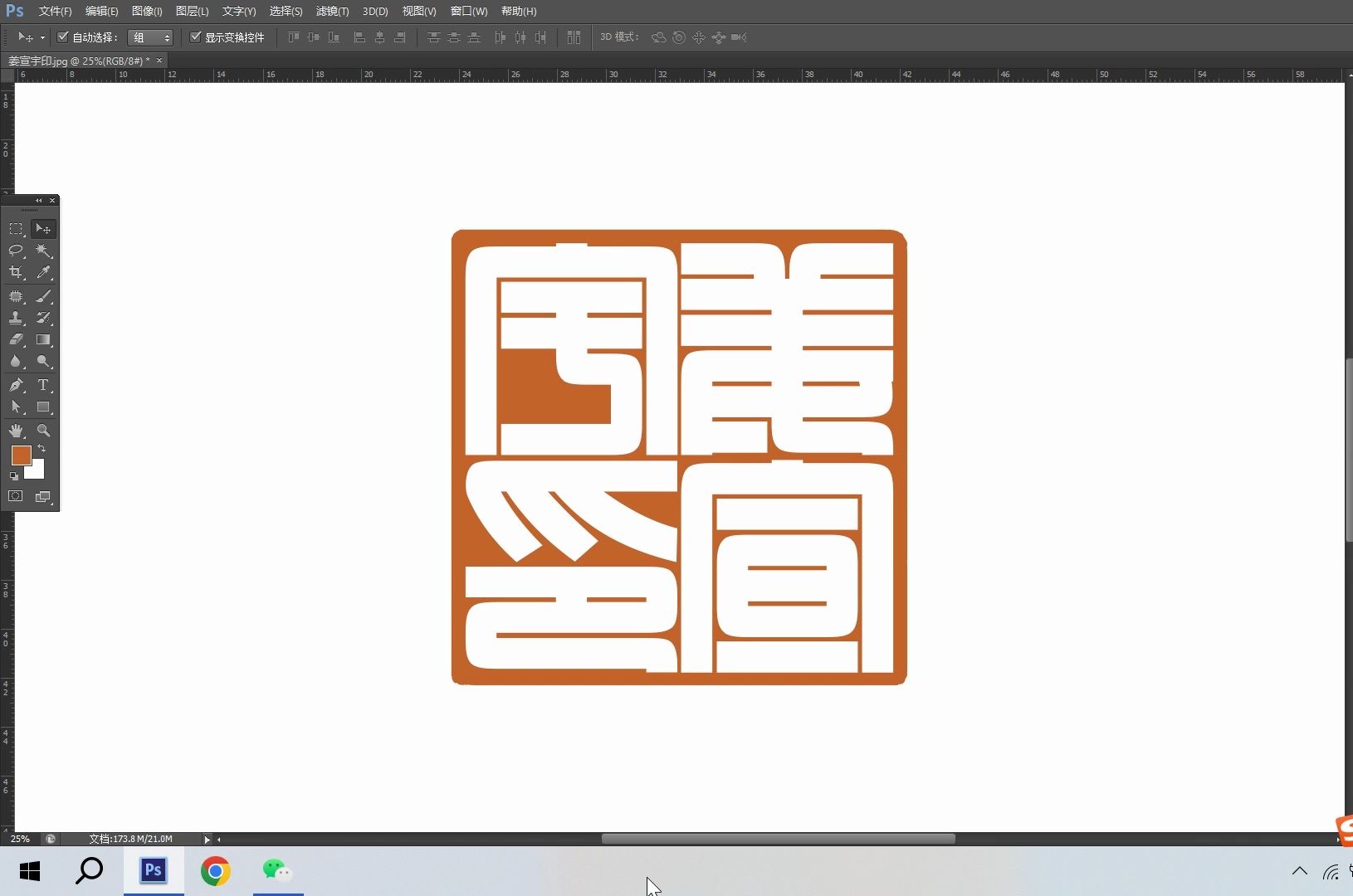Open the status bar info arrow menu
The width and height of the screenshot is (1353, 896).
pos(207,840)
